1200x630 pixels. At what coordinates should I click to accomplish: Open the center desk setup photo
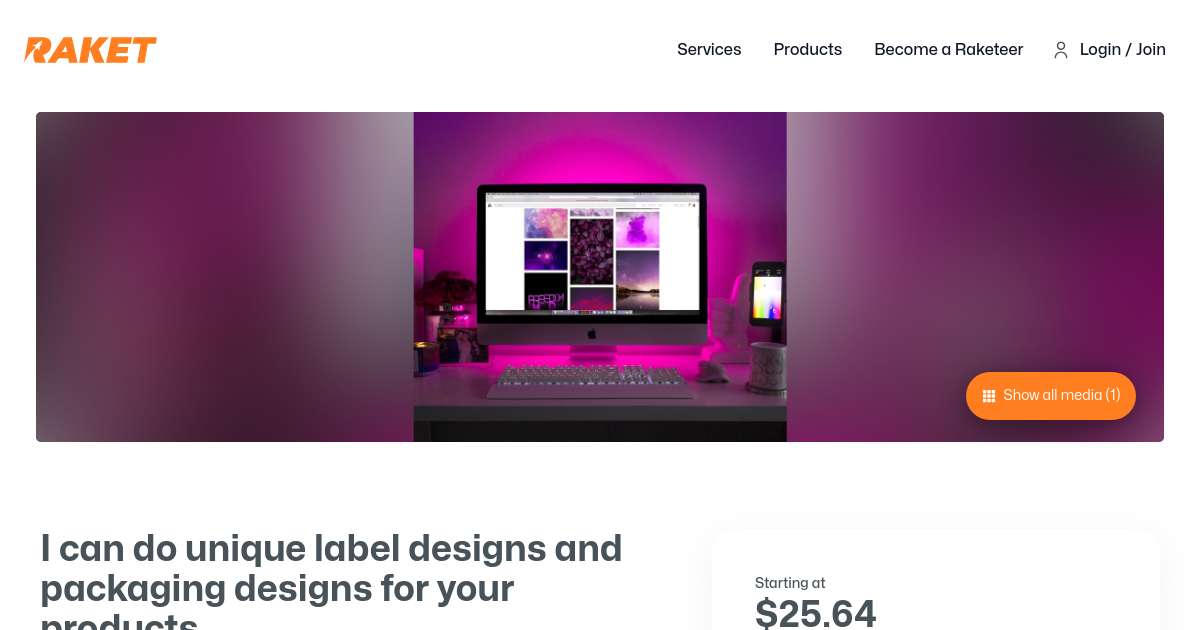(x=600, y=277)
